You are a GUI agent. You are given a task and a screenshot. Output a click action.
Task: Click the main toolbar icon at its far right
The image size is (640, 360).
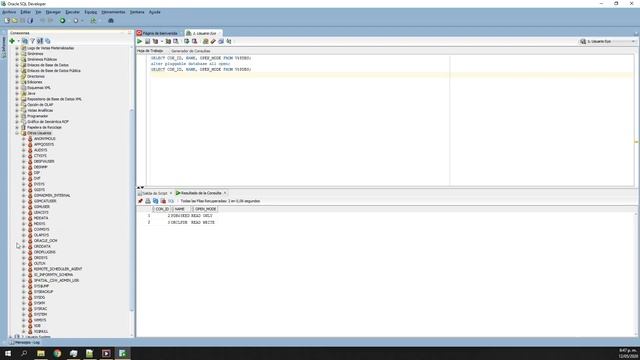point(111,20)
